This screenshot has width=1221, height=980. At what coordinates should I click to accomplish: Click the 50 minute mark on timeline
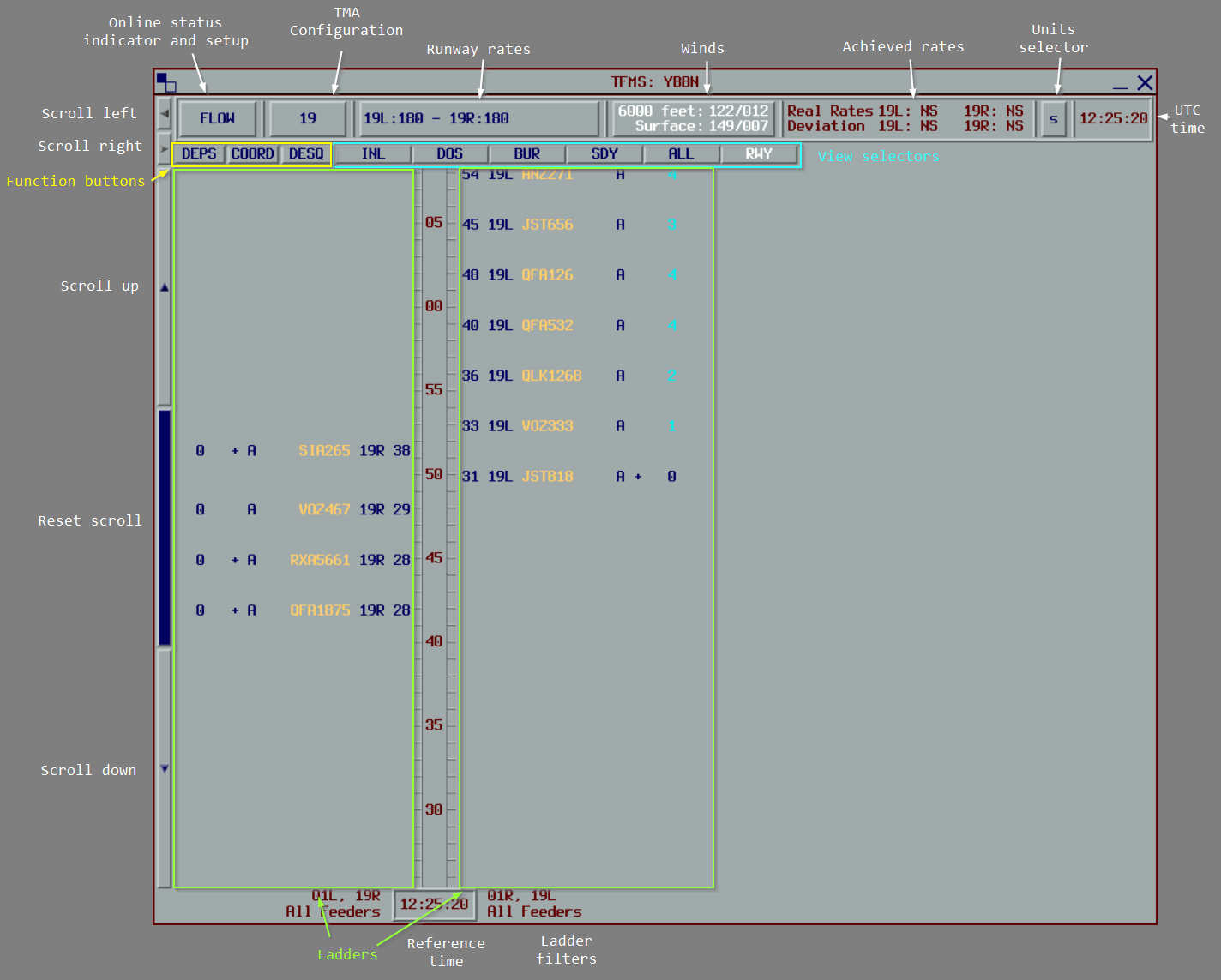[434, 474]
